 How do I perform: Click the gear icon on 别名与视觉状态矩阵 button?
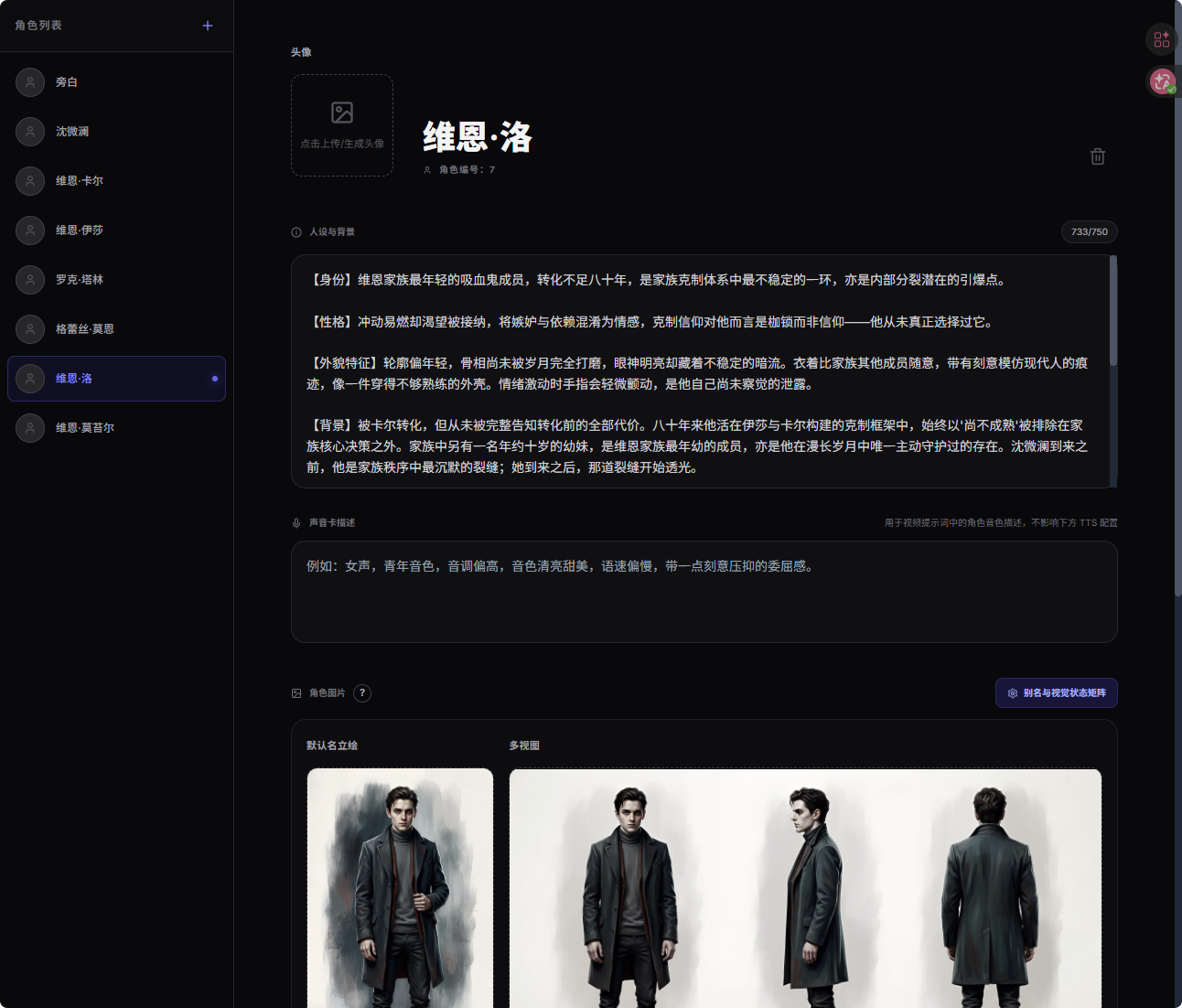click(1012, 693)
